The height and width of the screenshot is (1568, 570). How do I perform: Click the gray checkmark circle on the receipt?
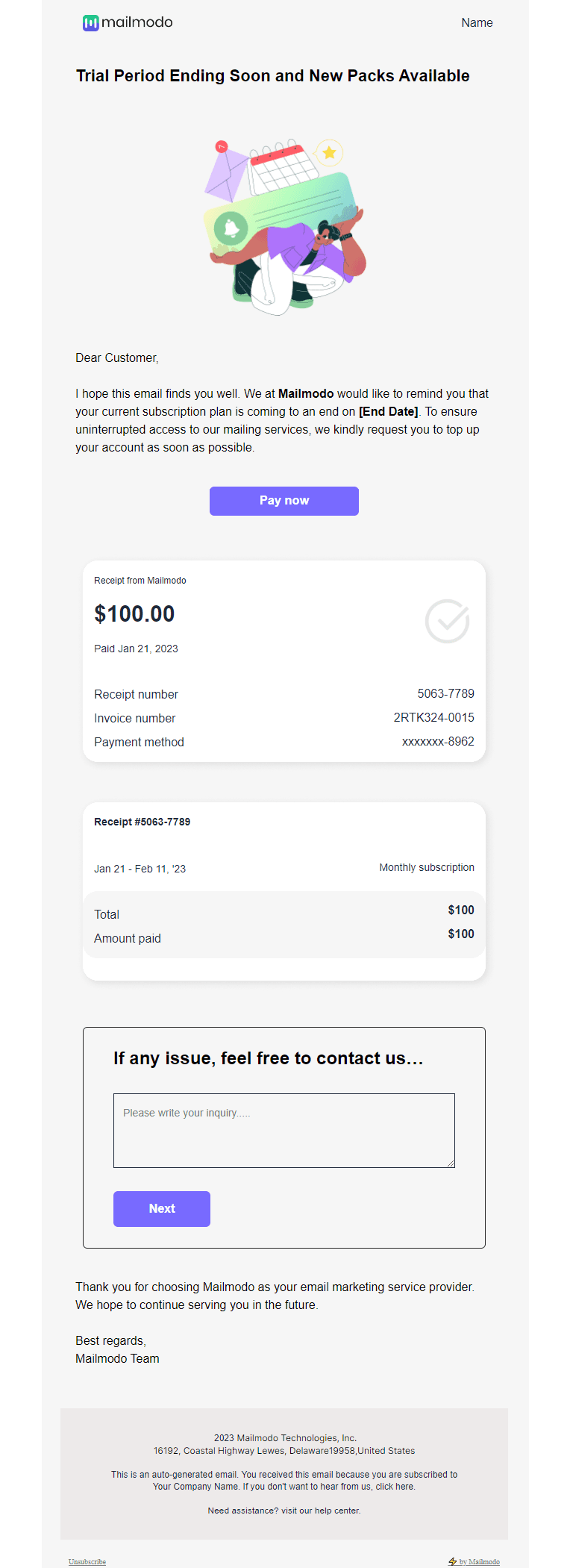point(447,622)
